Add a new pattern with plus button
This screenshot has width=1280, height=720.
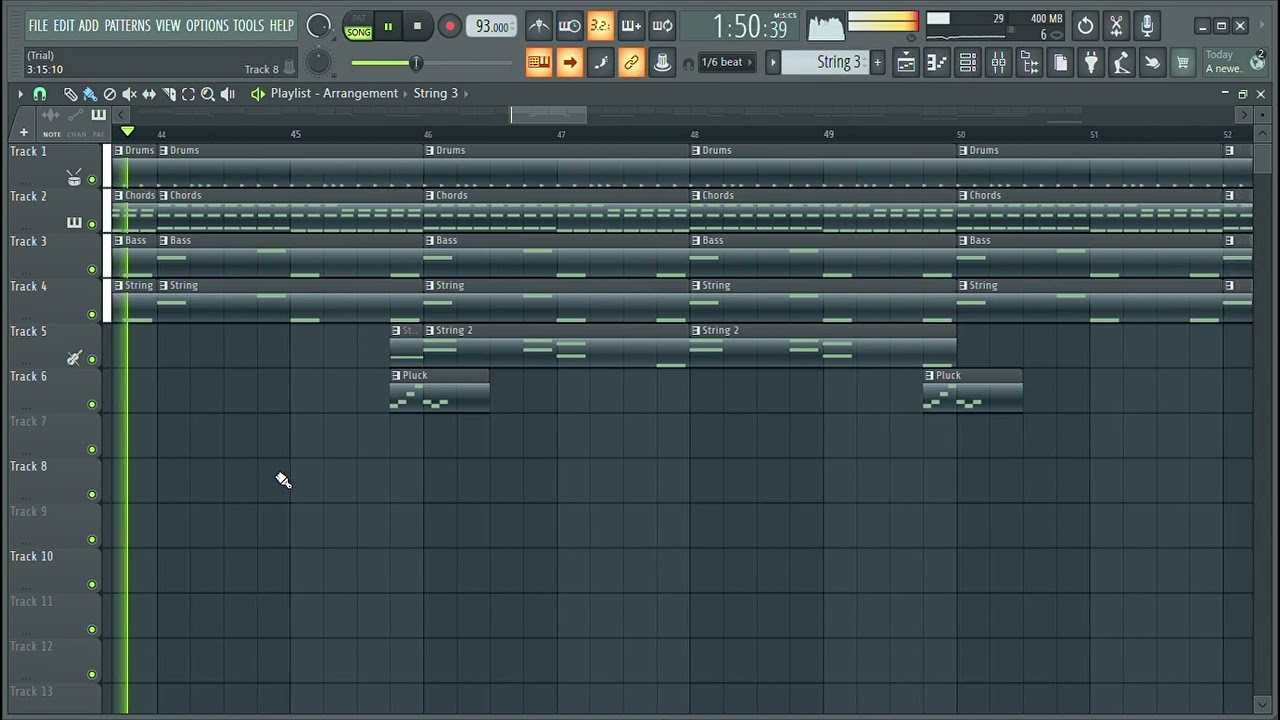point(877,62)
